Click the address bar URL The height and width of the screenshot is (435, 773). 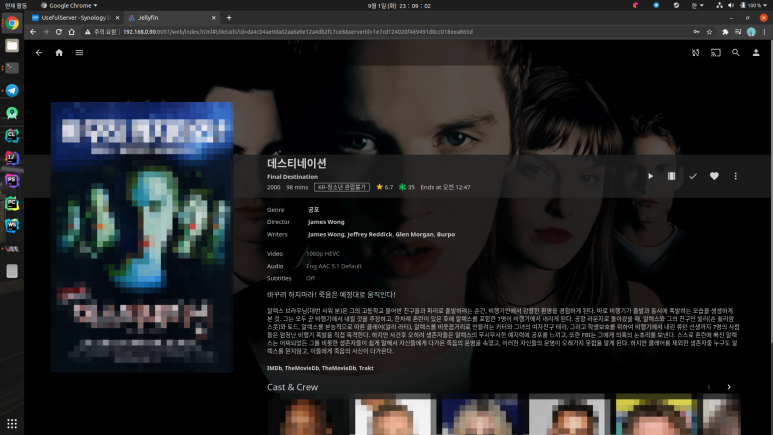(x=298, y=32)
